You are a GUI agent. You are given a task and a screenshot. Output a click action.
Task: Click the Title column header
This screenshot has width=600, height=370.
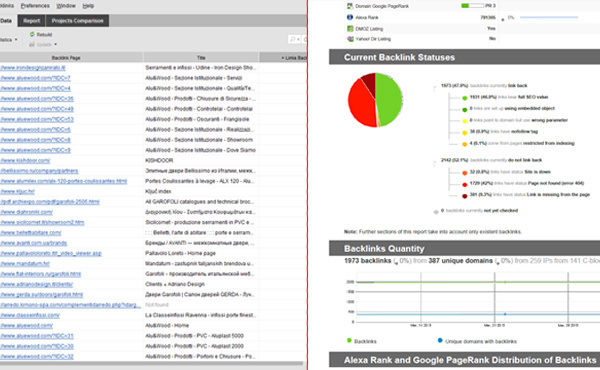(201, 58)
